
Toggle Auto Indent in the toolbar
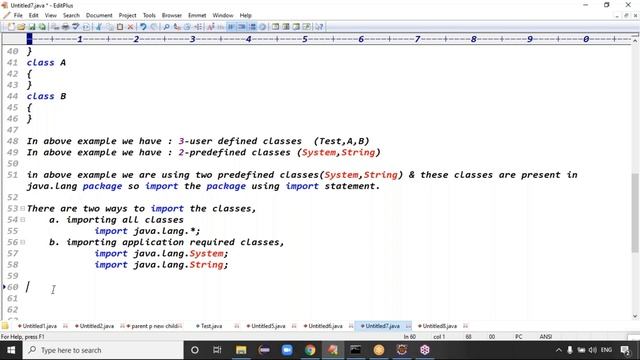tap(242, 27)
